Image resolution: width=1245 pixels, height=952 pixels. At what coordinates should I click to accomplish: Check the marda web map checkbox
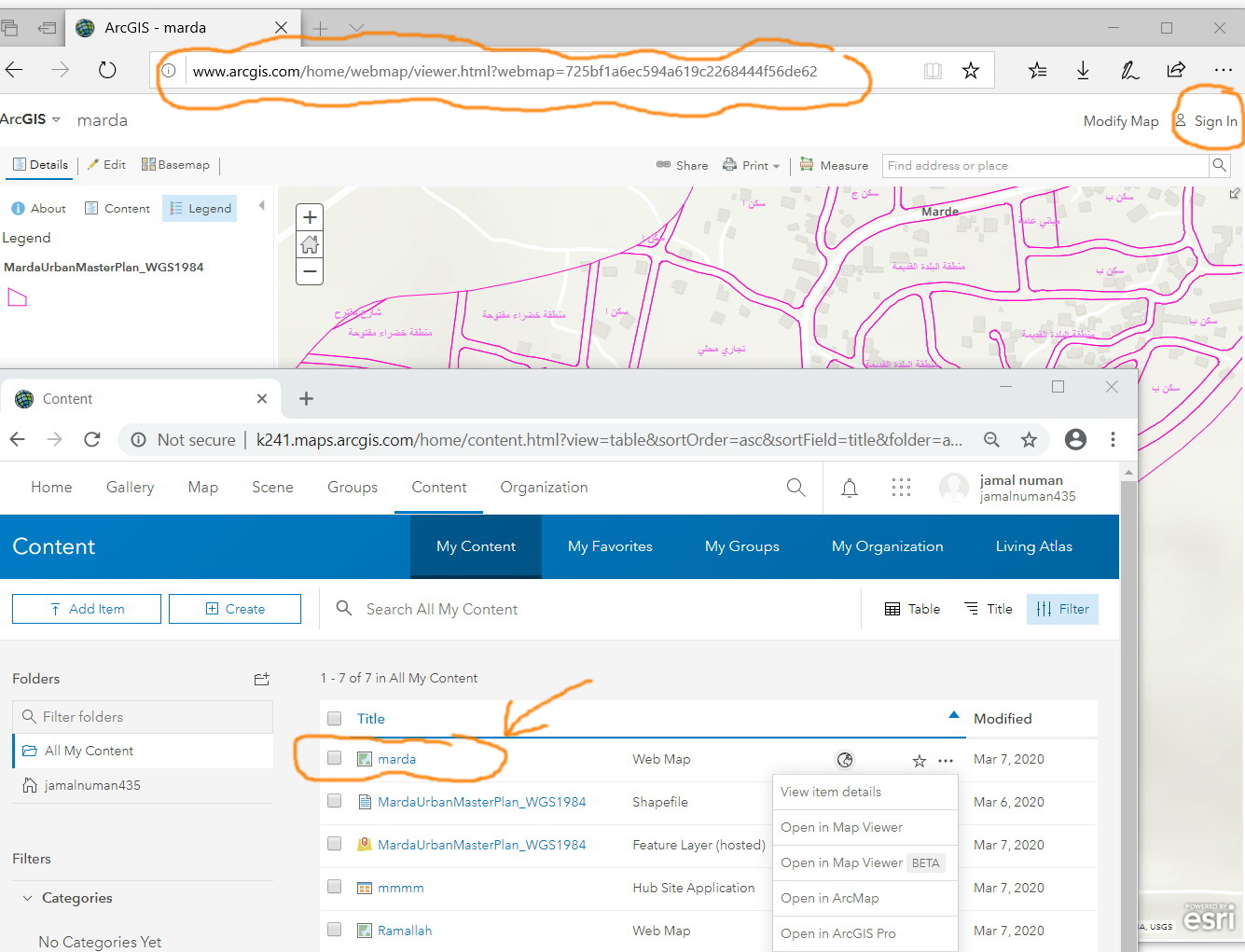point(335,759)
